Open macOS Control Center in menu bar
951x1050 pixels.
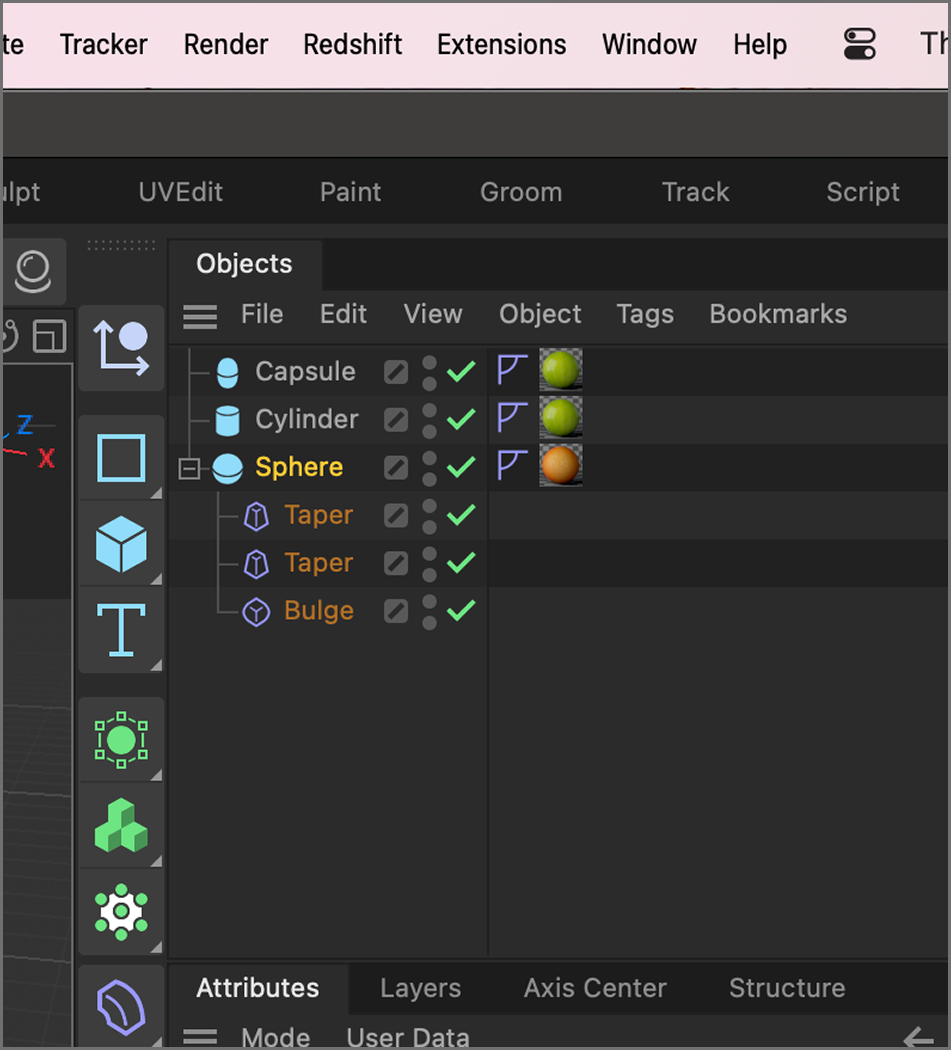pos(859,44)
